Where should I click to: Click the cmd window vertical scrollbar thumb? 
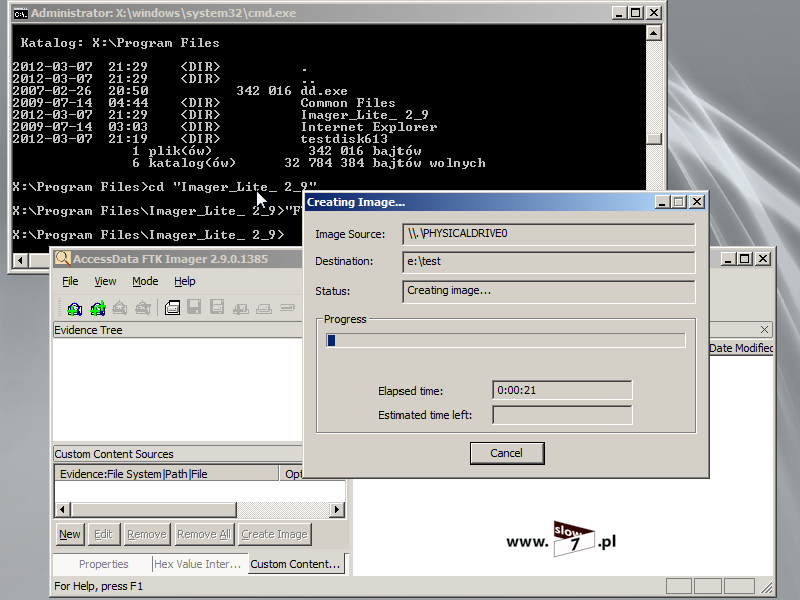pyautogui.click(x=654, y=138)
